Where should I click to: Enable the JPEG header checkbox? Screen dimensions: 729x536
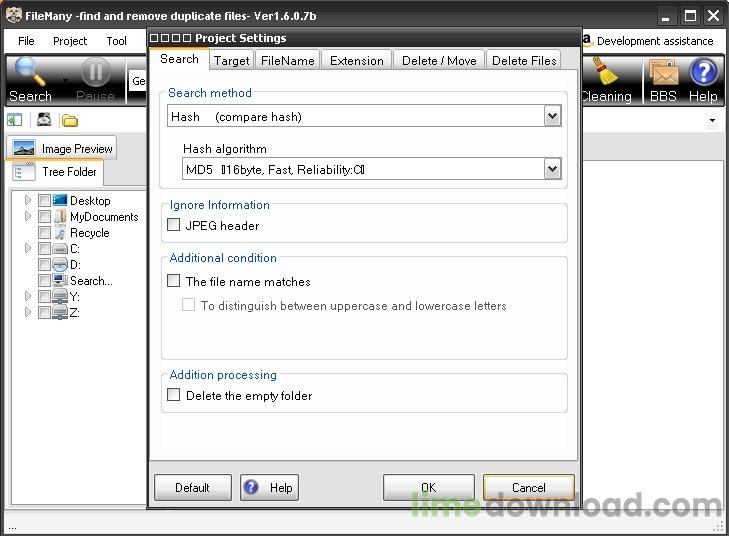point(173,225)
